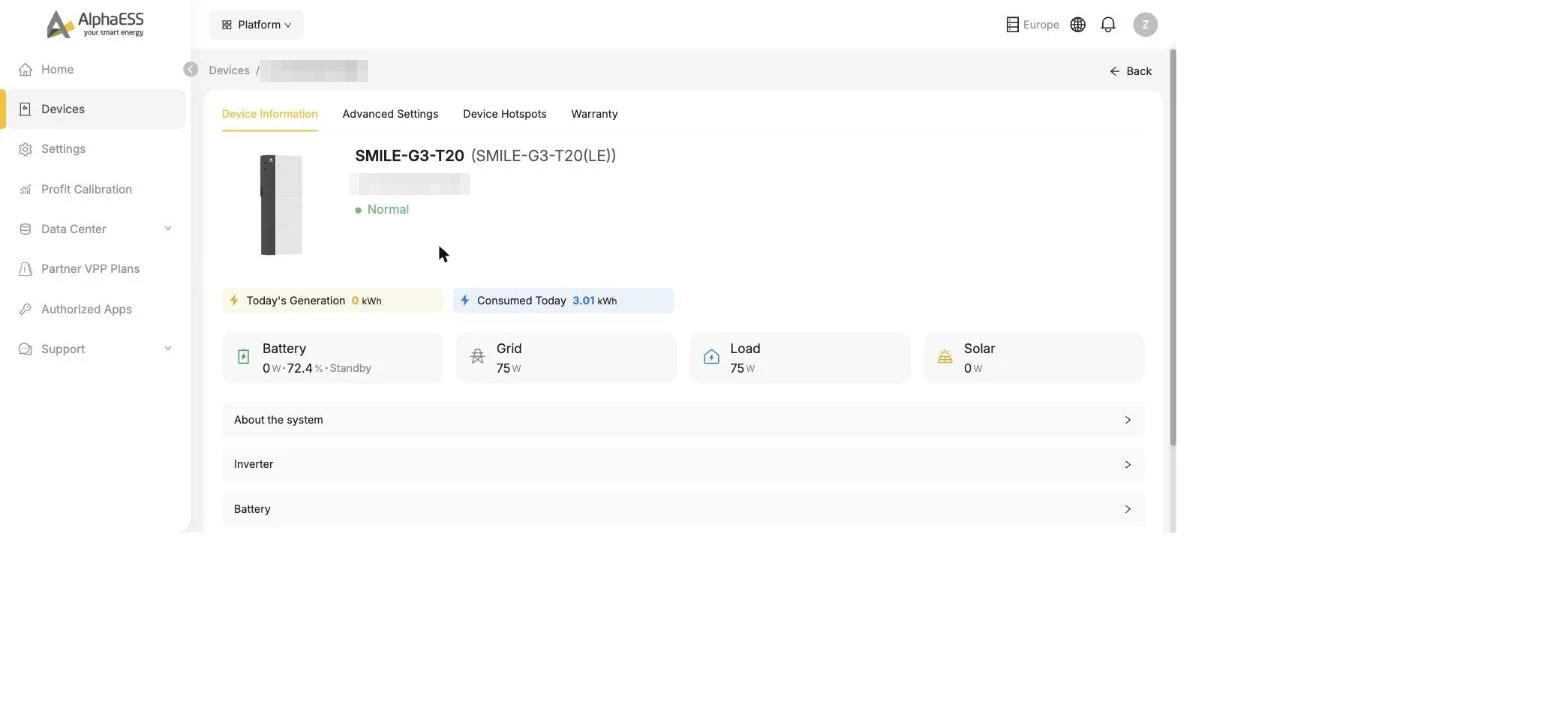Collapse the sidebar with arrow button

point(190,69)
